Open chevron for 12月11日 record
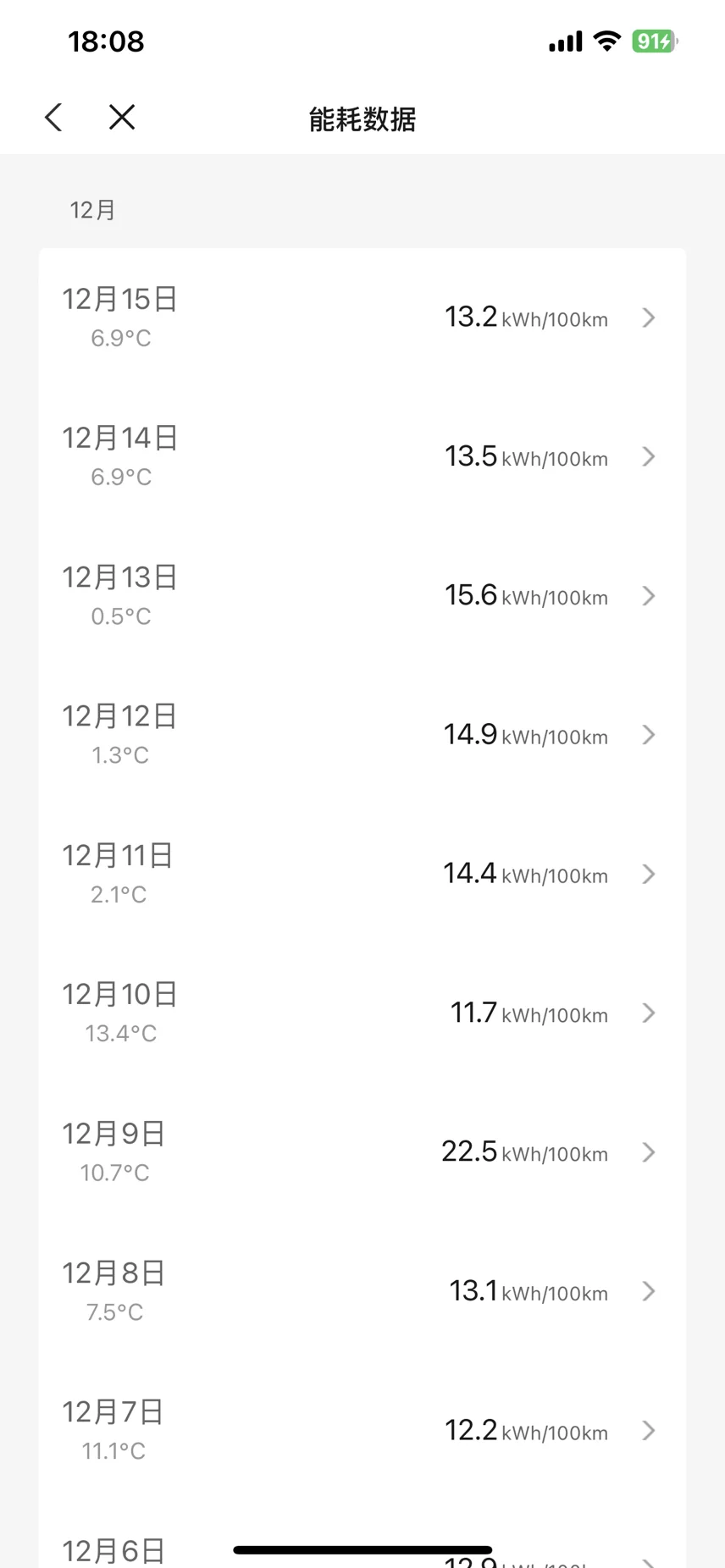Image resolution: width=725 pixels, height=1568 pixels. click(649, 875)
